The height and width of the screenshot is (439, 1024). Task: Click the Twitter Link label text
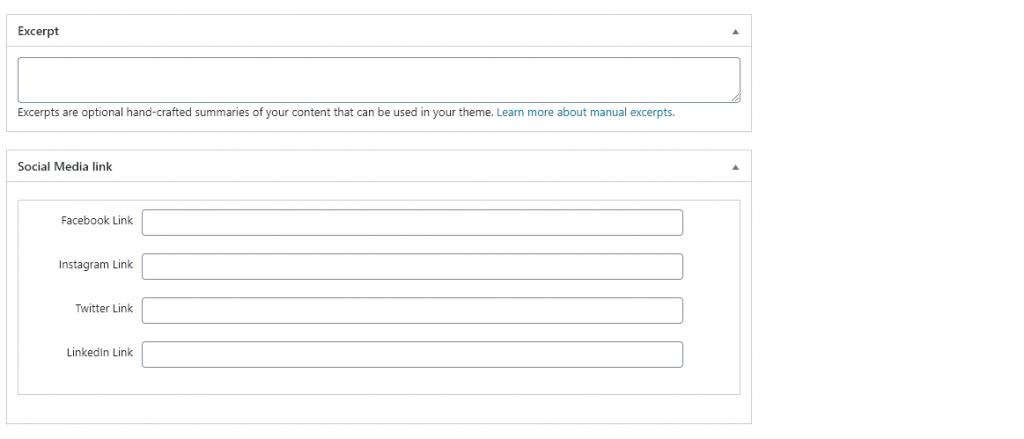104,308
